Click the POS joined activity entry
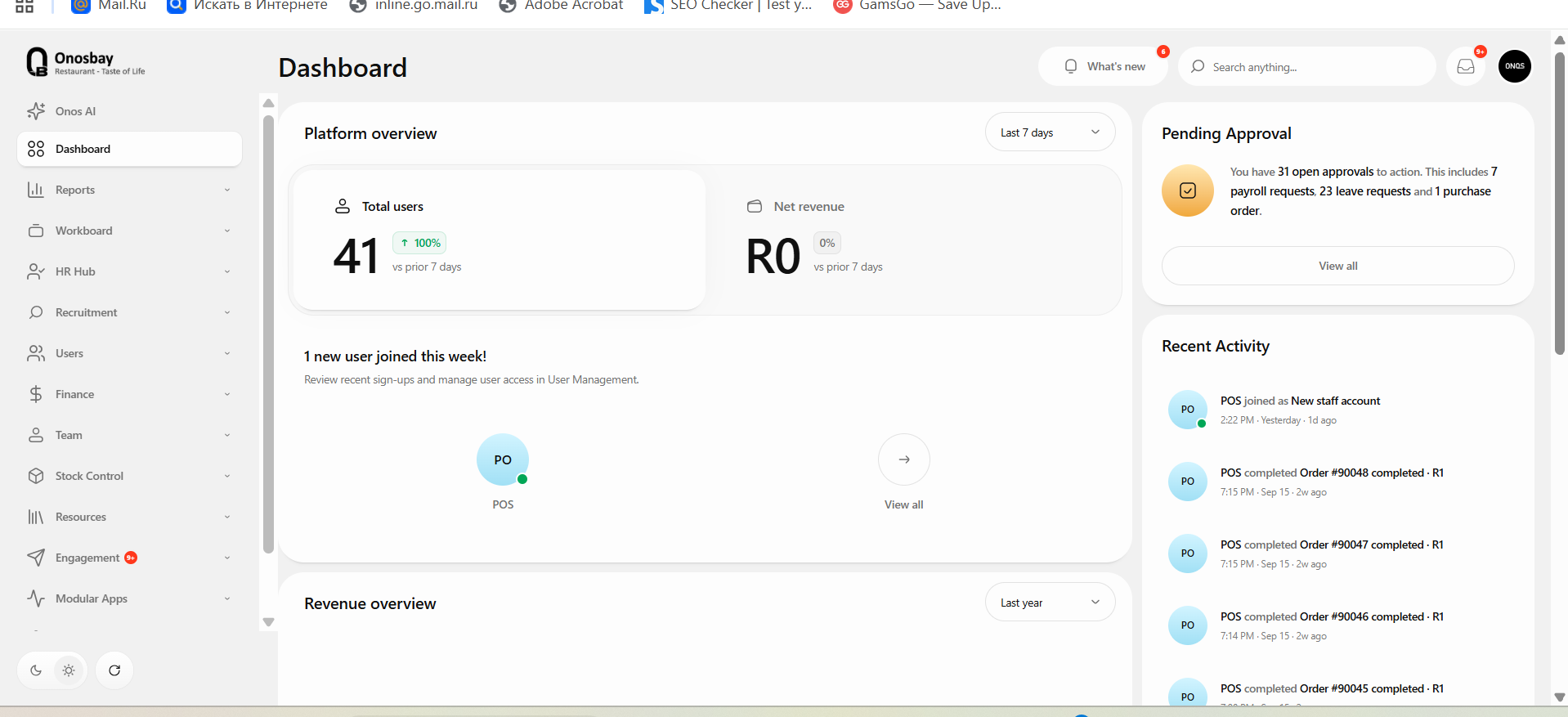This screenshot has width=1568, height=717. (x=1337, y=410)
